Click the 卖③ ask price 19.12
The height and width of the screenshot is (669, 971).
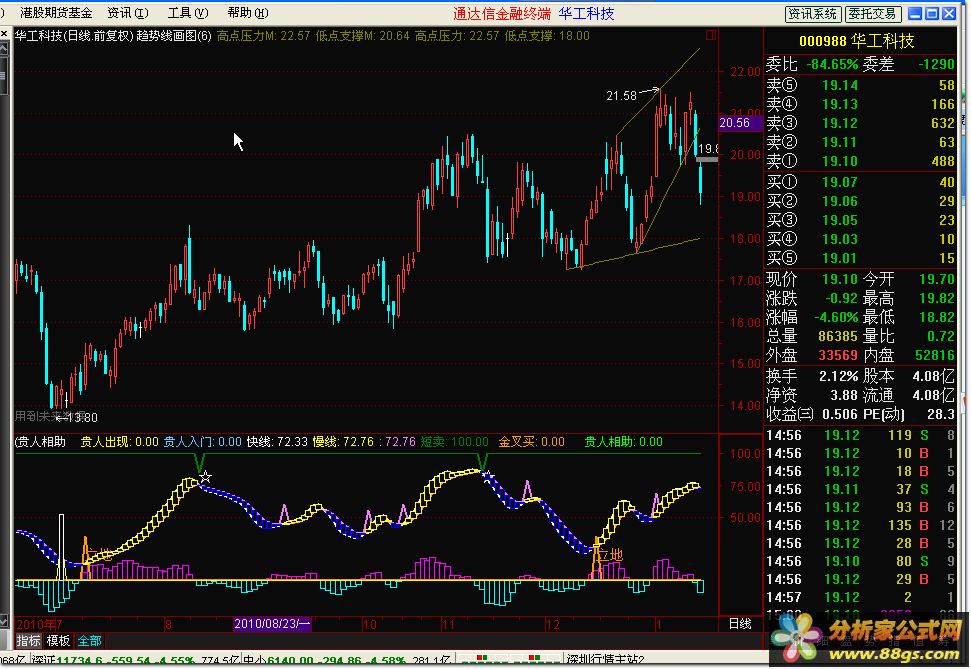[x=840, y=123]
